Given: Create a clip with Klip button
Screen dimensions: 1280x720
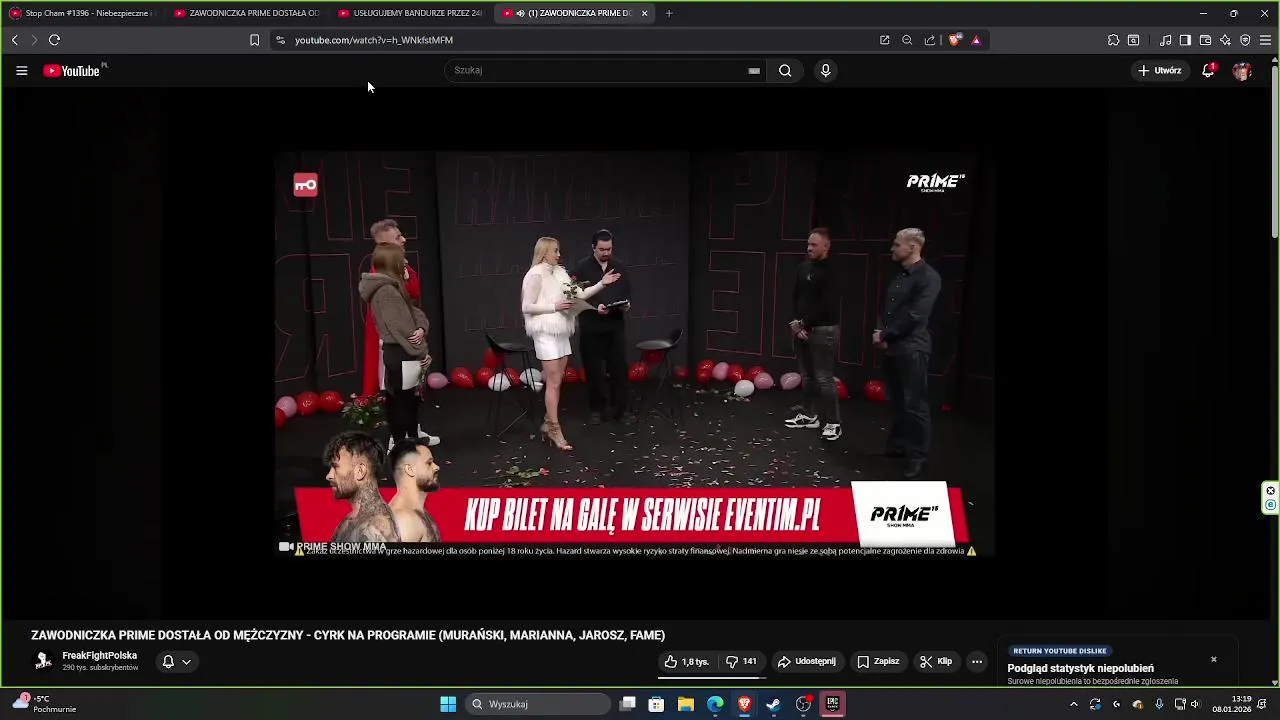Looking at the screenshot, I should tap(936, 661).
